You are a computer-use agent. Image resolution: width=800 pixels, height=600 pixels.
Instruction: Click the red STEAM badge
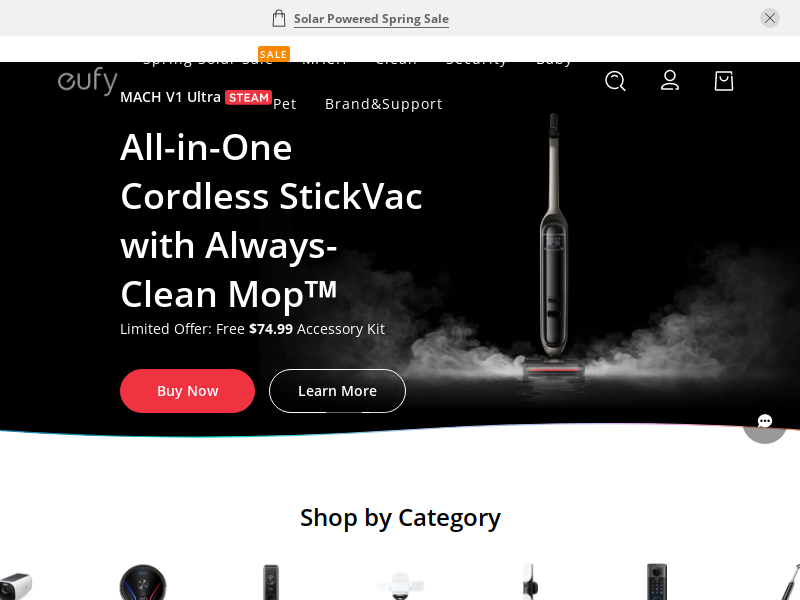pyautogui.click(x=248, y=97)
